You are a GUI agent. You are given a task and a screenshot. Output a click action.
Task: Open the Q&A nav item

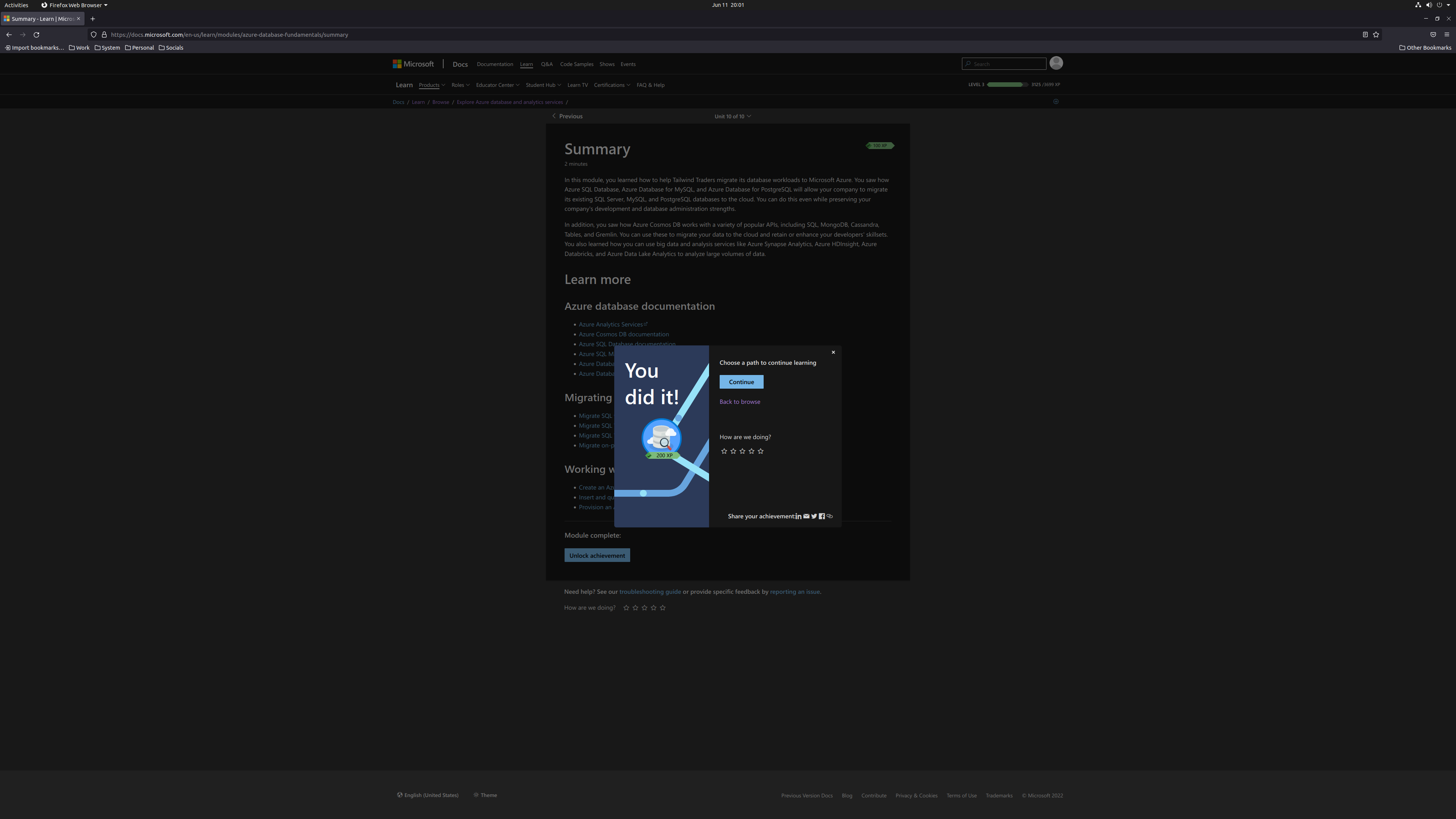click(546, 64)
